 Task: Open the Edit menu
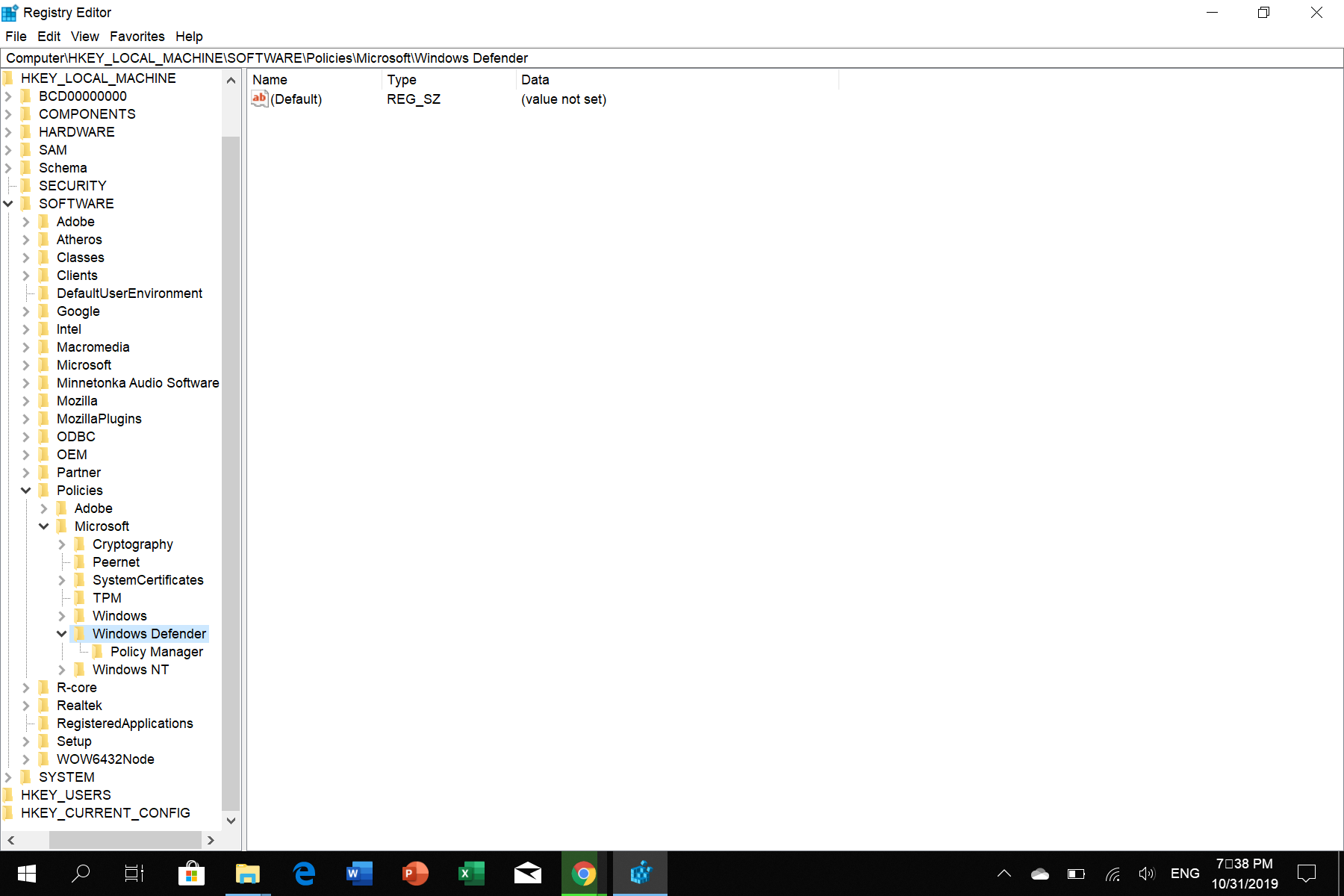(49, 37)
